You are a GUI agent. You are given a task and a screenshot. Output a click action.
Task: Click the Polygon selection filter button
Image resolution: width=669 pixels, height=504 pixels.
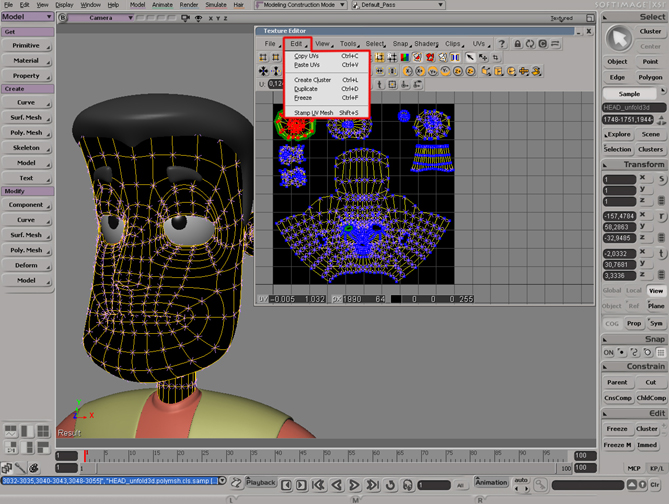[x=651, y=76]
